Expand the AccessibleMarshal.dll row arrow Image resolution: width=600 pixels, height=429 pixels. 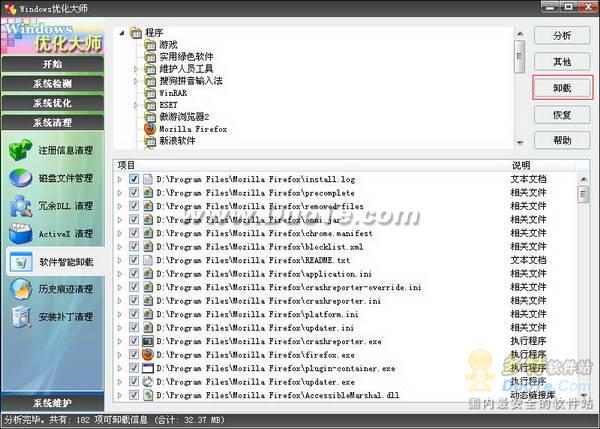[x=120, y=395]
